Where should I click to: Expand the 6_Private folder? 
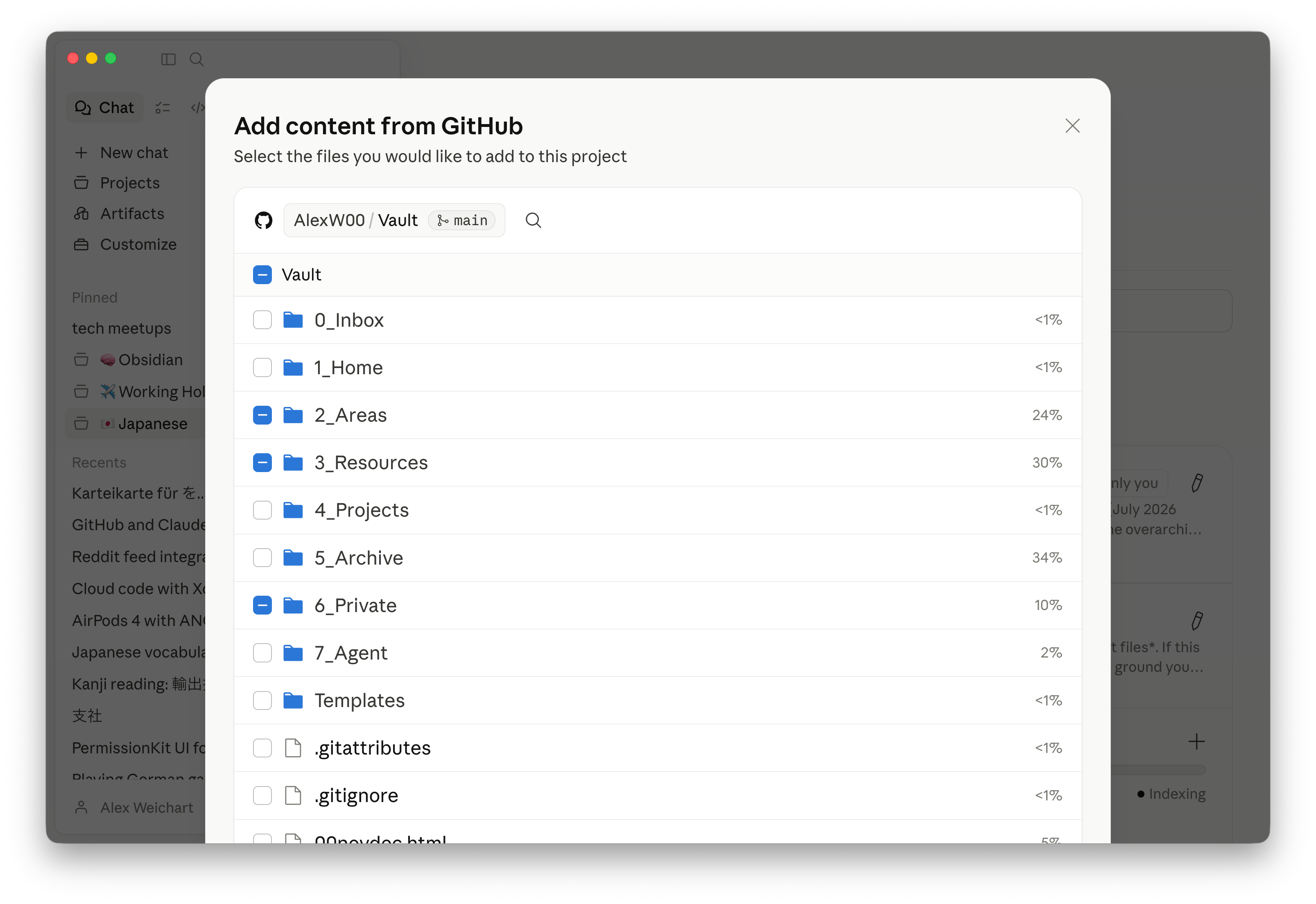(x=355, y=606)
